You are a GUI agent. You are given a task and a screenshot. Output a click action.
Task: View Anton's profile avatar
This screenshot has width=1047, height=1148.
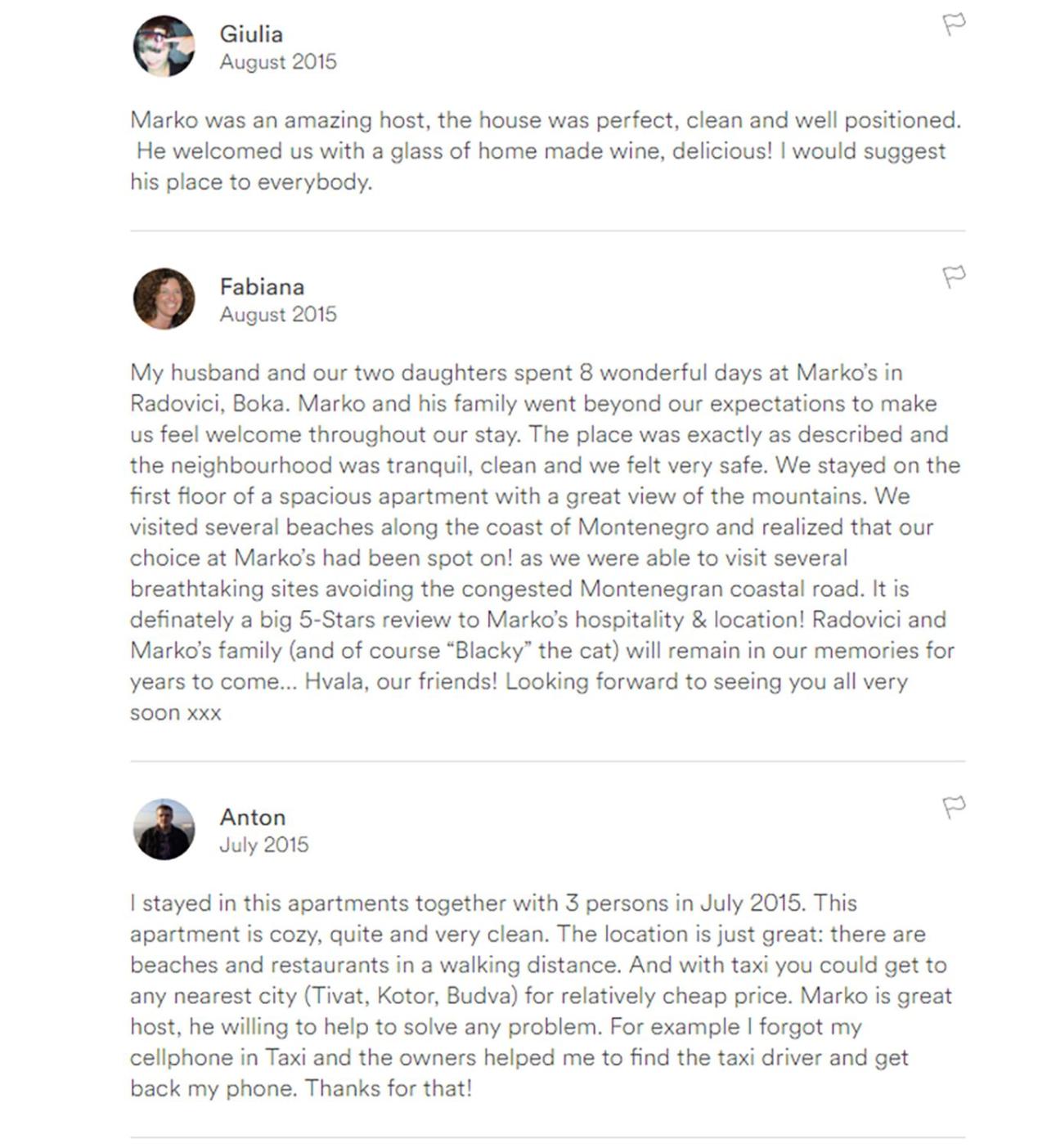164,829
